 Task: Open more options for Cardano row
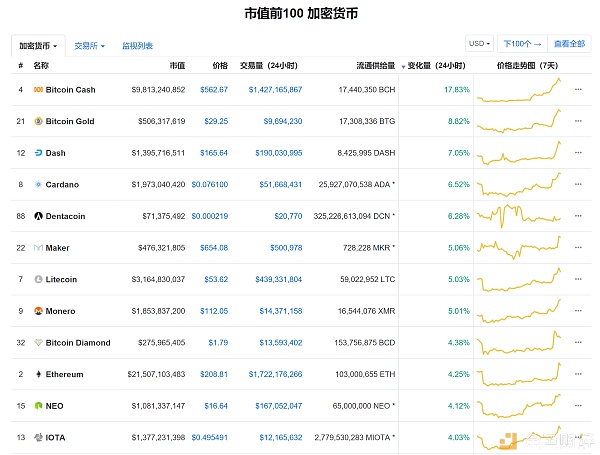(578, 184)
